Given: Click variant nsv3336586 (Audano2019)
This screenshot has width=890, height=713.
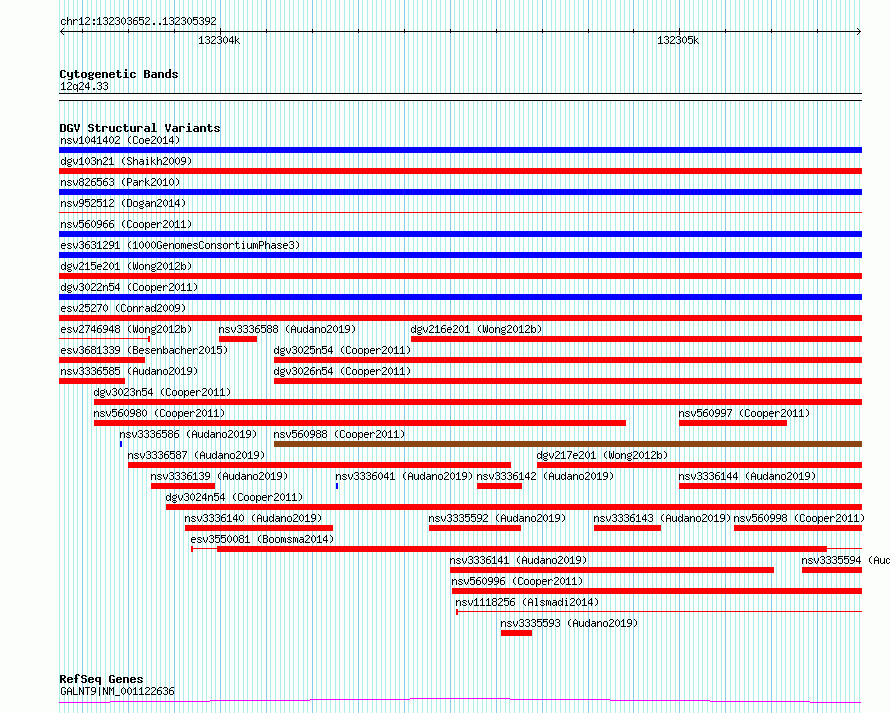Looking at the screenshot, I should [188, 434].
